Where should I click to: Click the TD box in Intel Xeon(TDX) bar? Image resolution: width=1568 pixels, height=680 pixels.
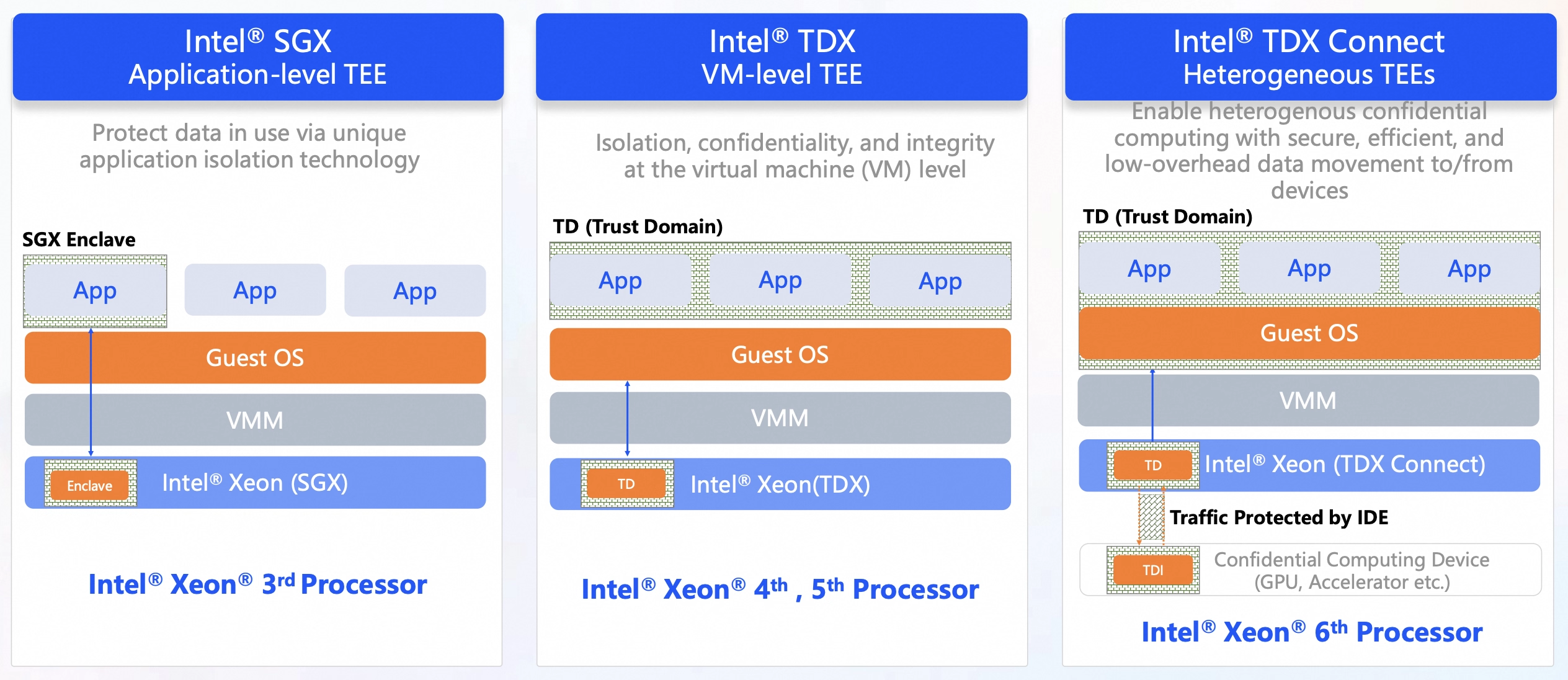pos(626,484)
